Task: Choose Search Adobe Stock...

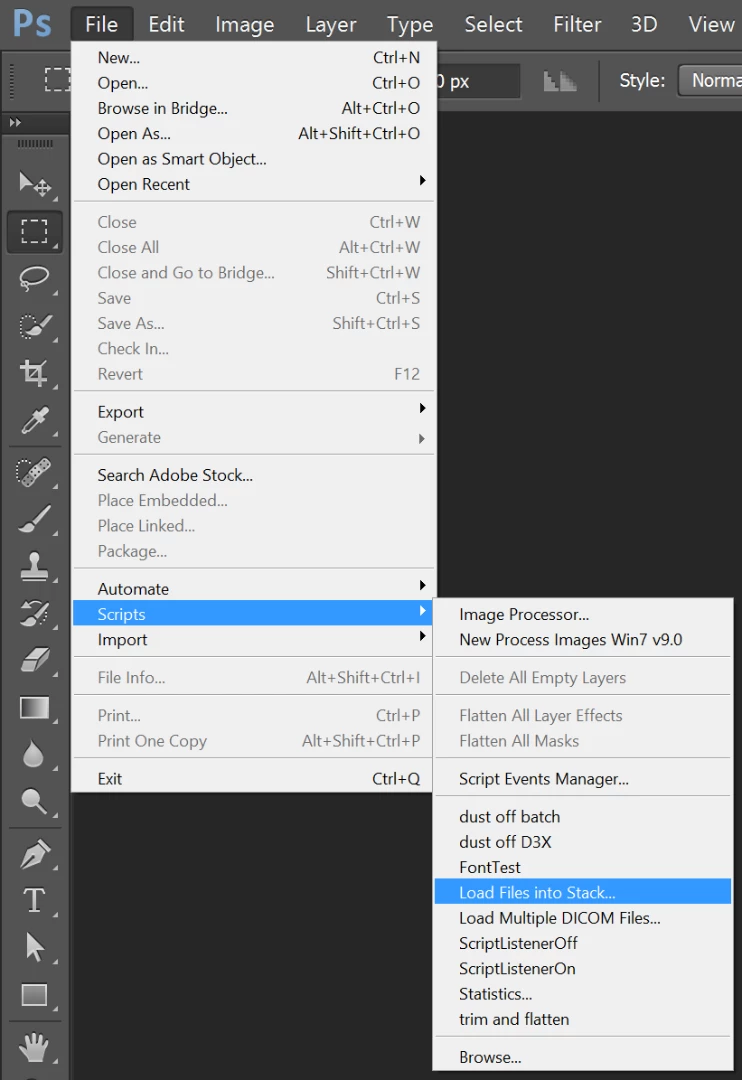Action: [254, 475]
